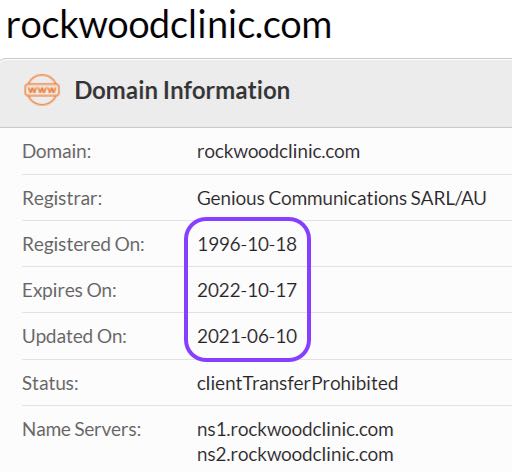512x472 pixels.
Task: Click the clientTransferProhibited status value
Action: [x=297, y=383]
